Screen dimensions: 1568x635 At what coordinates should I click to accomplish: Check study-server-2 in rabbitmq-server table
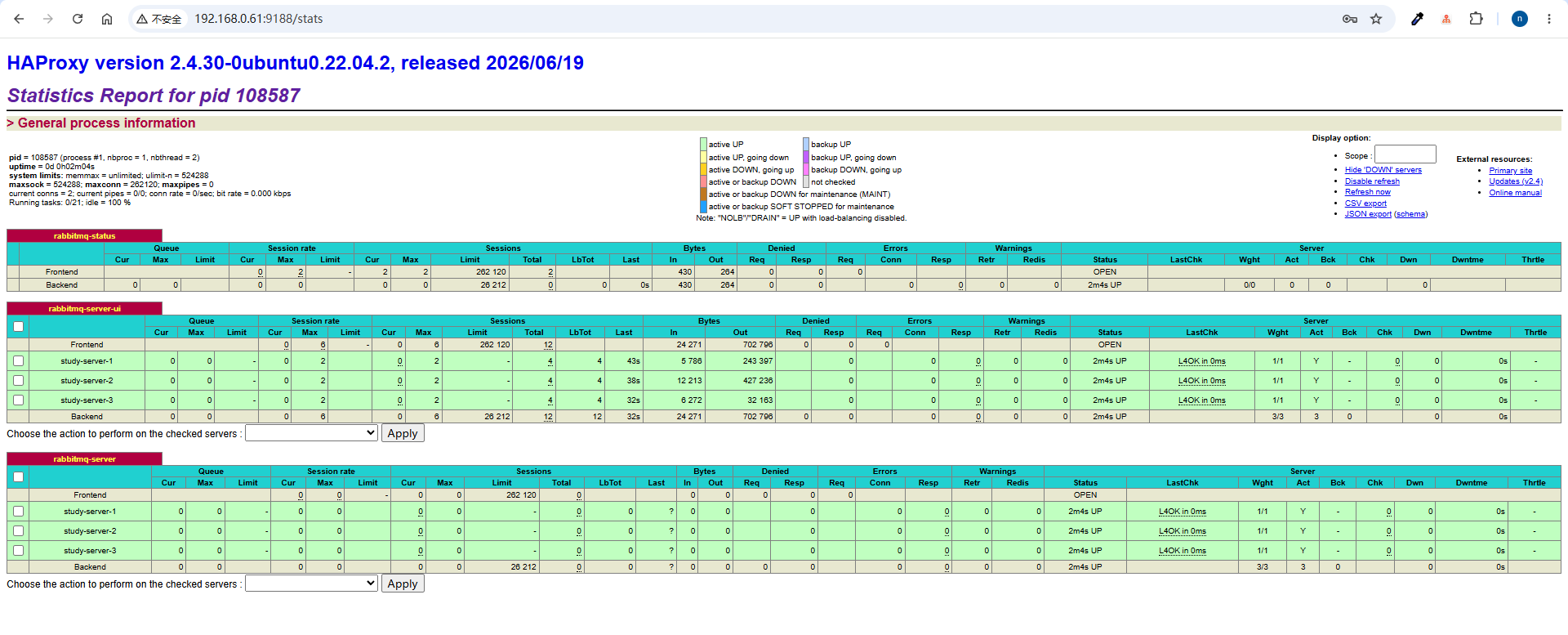[19, 530]
